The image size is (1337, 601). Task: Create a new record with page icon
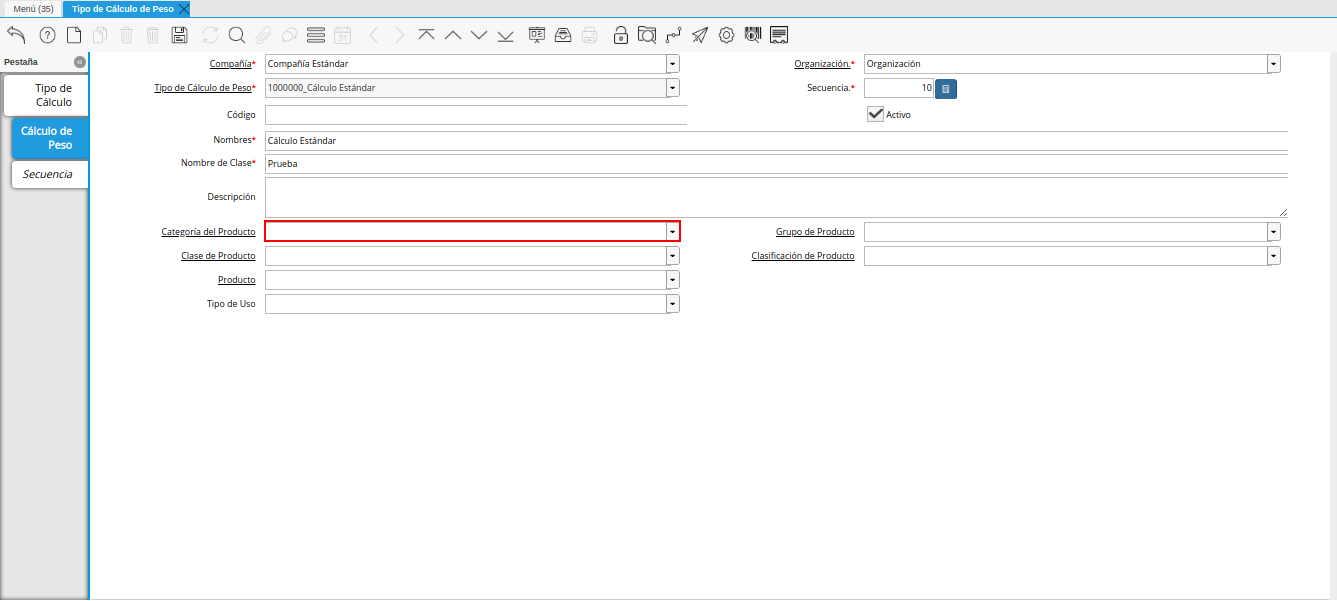click(x=74, y=35)
